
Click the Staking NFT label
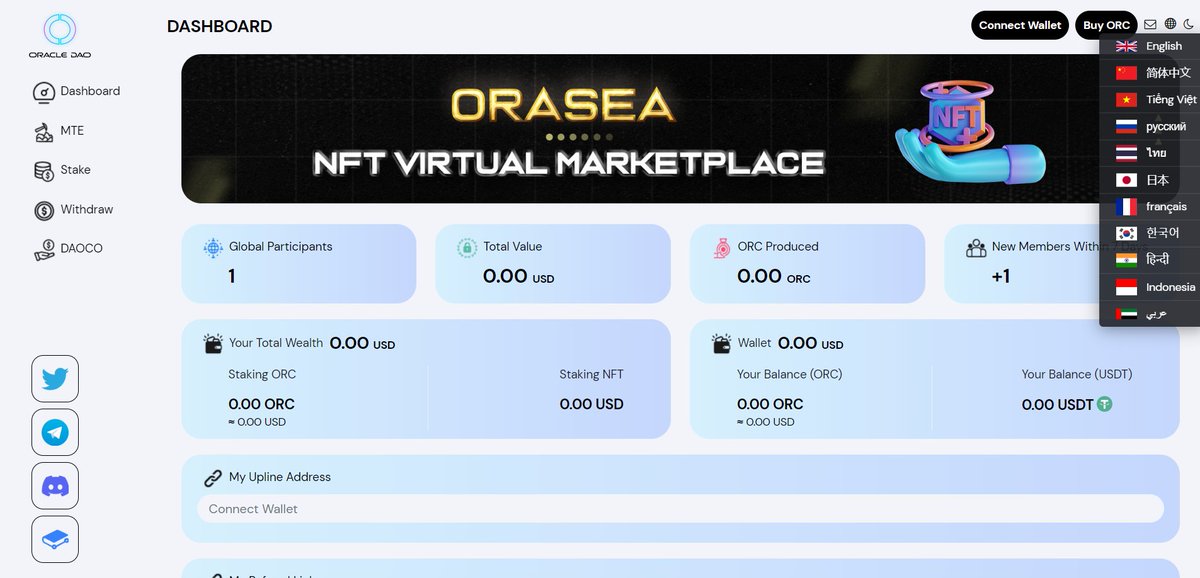pyautogui.click(x=591, y=374)
